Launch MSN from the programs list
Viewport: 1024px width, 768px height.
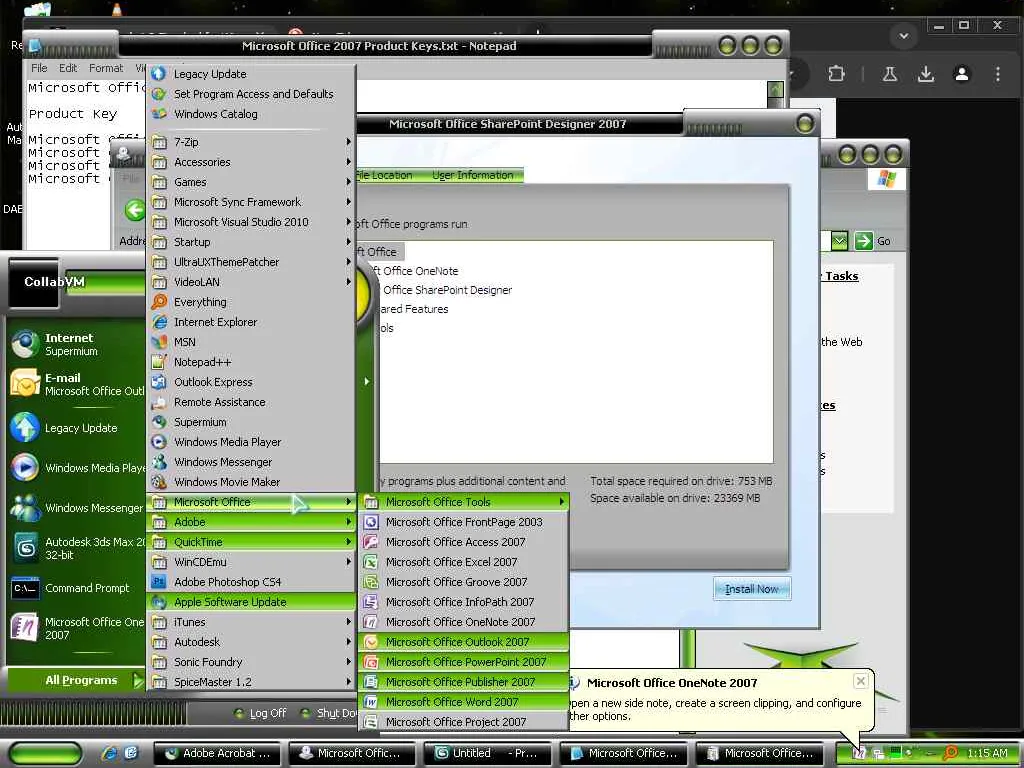pyautogui.click(x=251, y=342)
